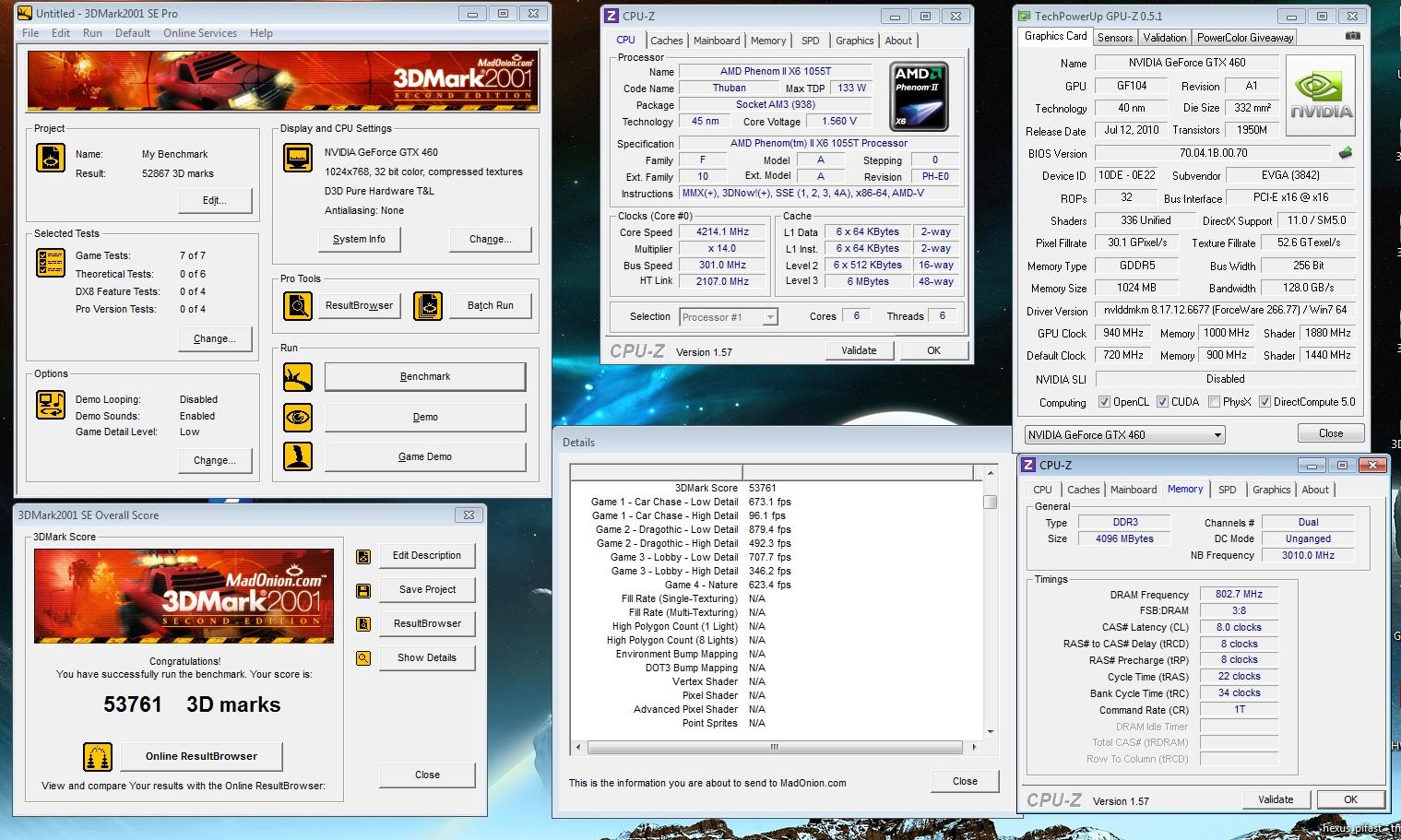Click the Demo eye icon
Image resolution: width=1401 pixels, height=840 pixels.
coord(297,418)
